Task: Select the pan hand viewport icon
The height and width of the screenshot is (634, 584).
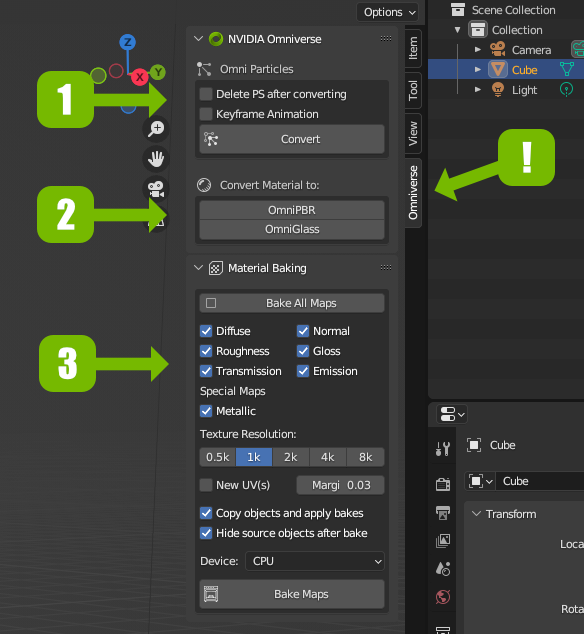Action: [156, 159]
